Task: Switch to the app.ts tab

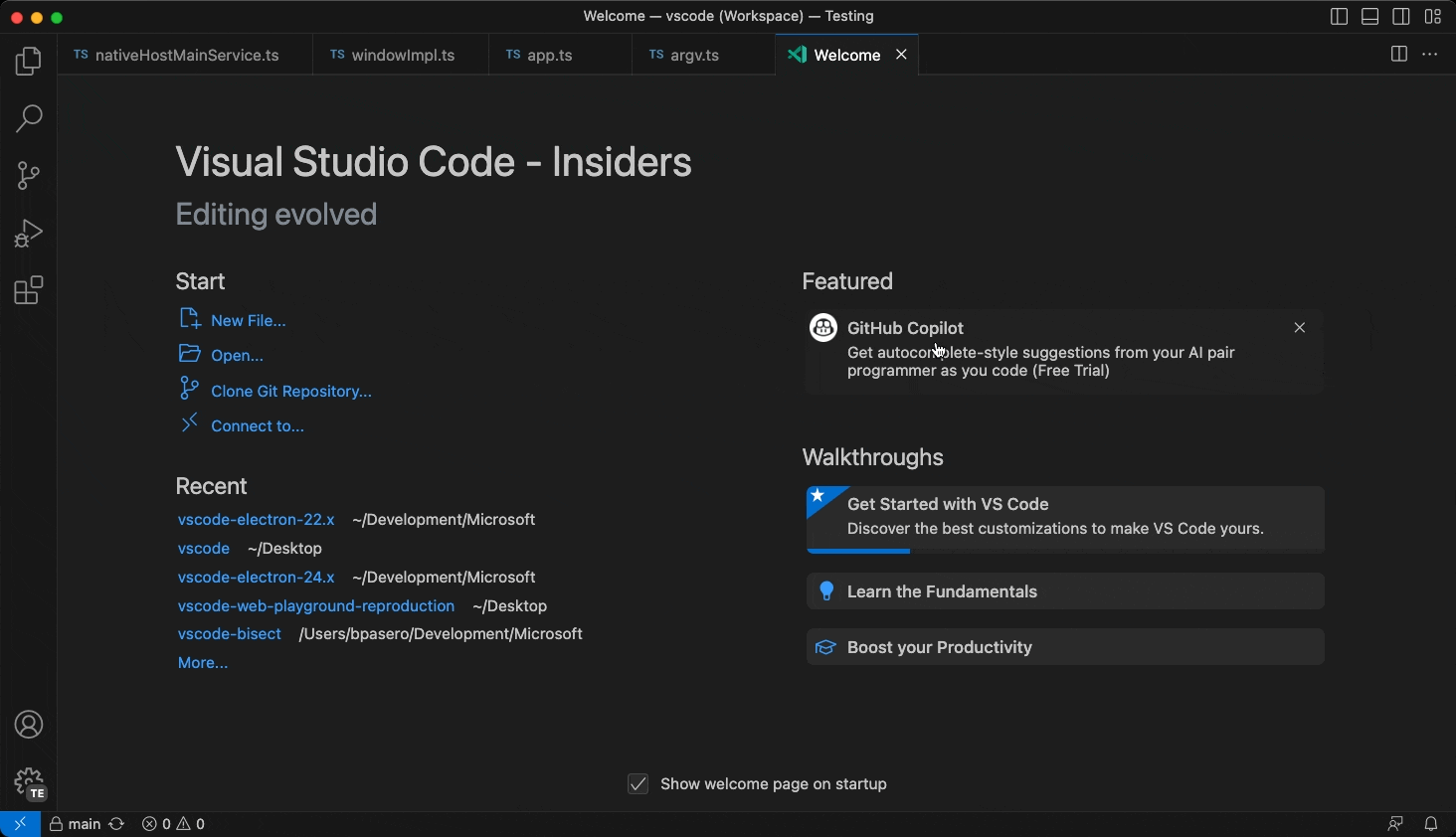Action: (x=551, y=55)
